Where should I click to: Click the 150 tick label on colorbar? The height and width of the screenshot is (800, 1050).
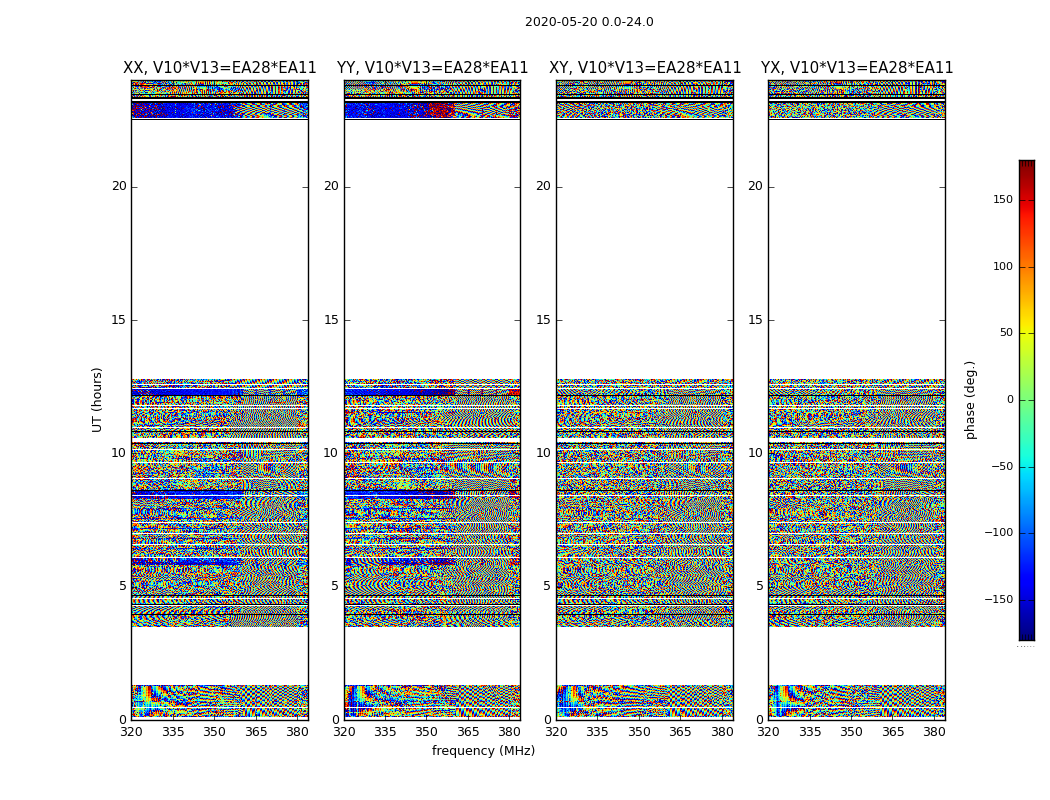coord(1003,199)
